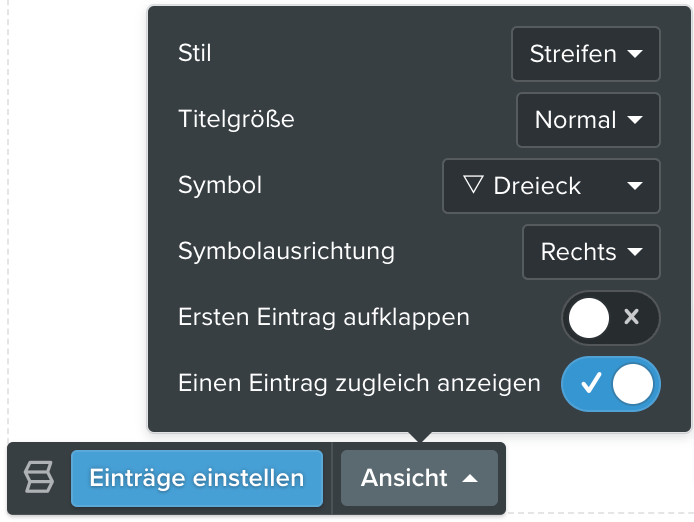The image size is (694, 522).
Task: Click the checkmark in the blue switch
Action: click(x=591, y=383)
